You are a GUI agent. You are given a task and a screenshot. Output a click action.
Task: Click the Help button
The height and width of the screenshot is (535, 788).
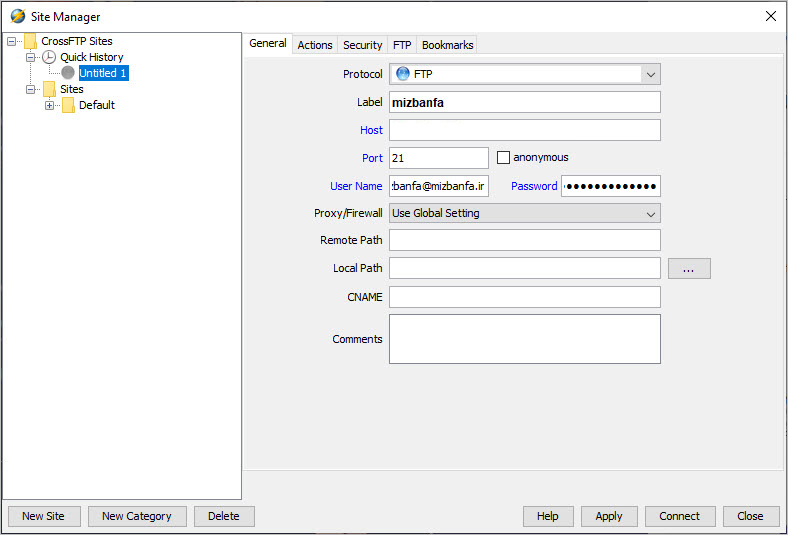click(547, 516)
